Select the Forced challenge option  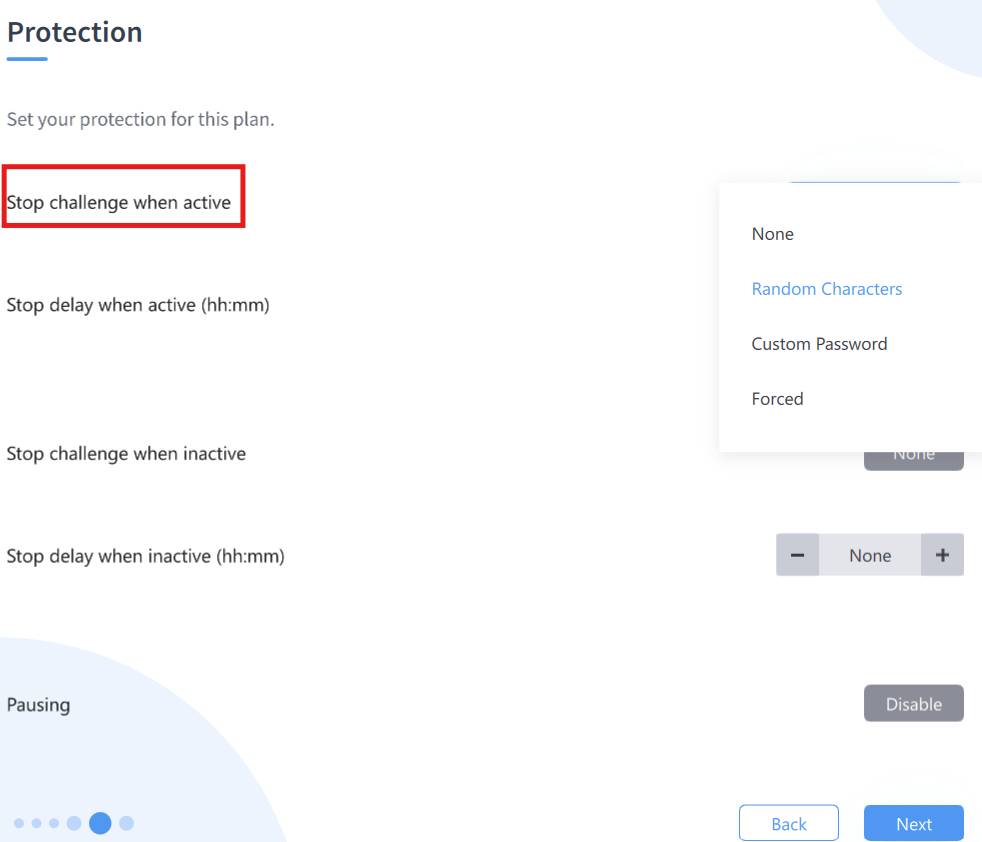778,399
